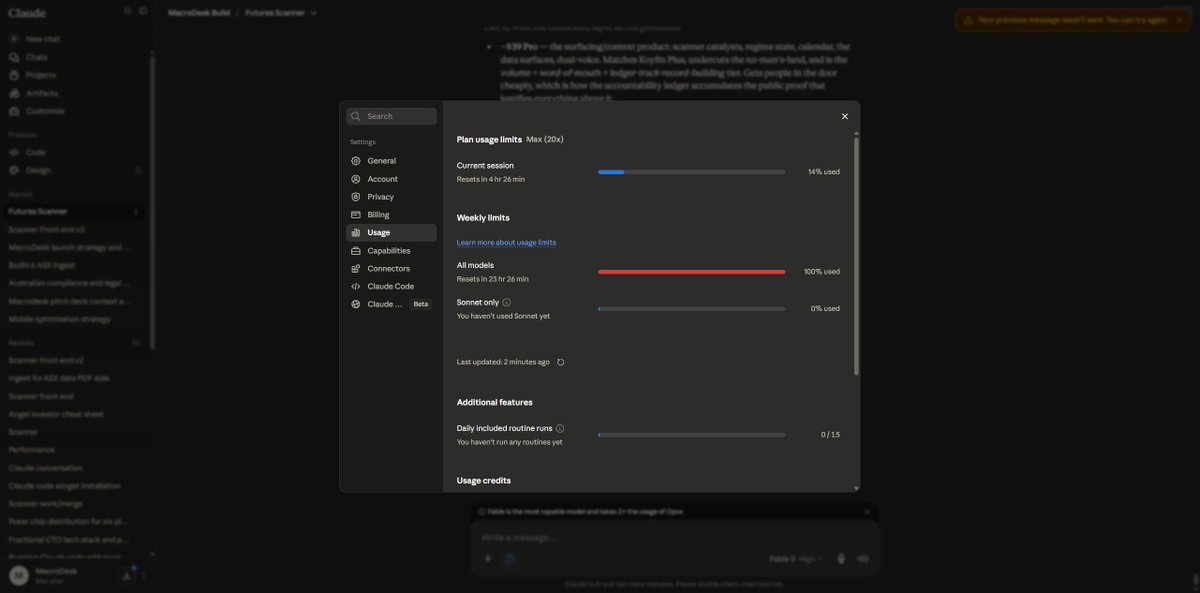Dismiss the 'message wasn't sent' notification
1200x593 pixels.
pos(1179,20)
